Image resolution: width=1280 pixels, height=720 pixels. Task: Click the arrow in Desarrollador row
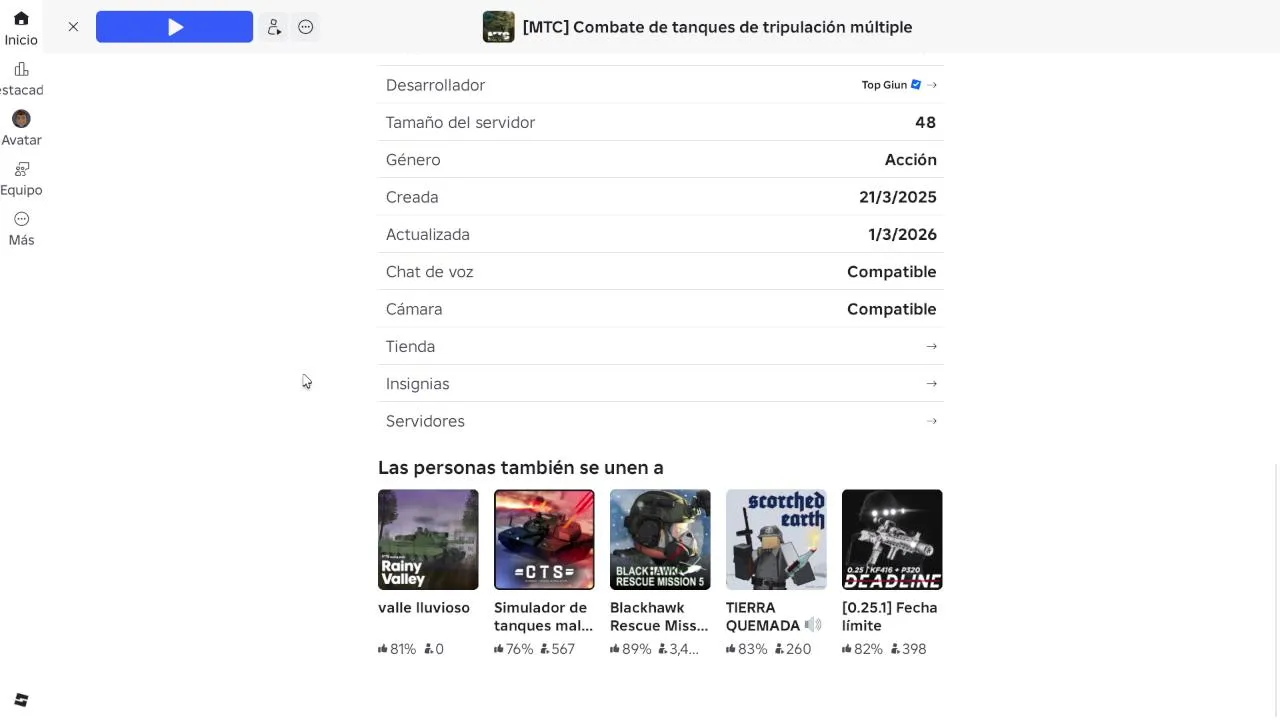pos(932,85)
